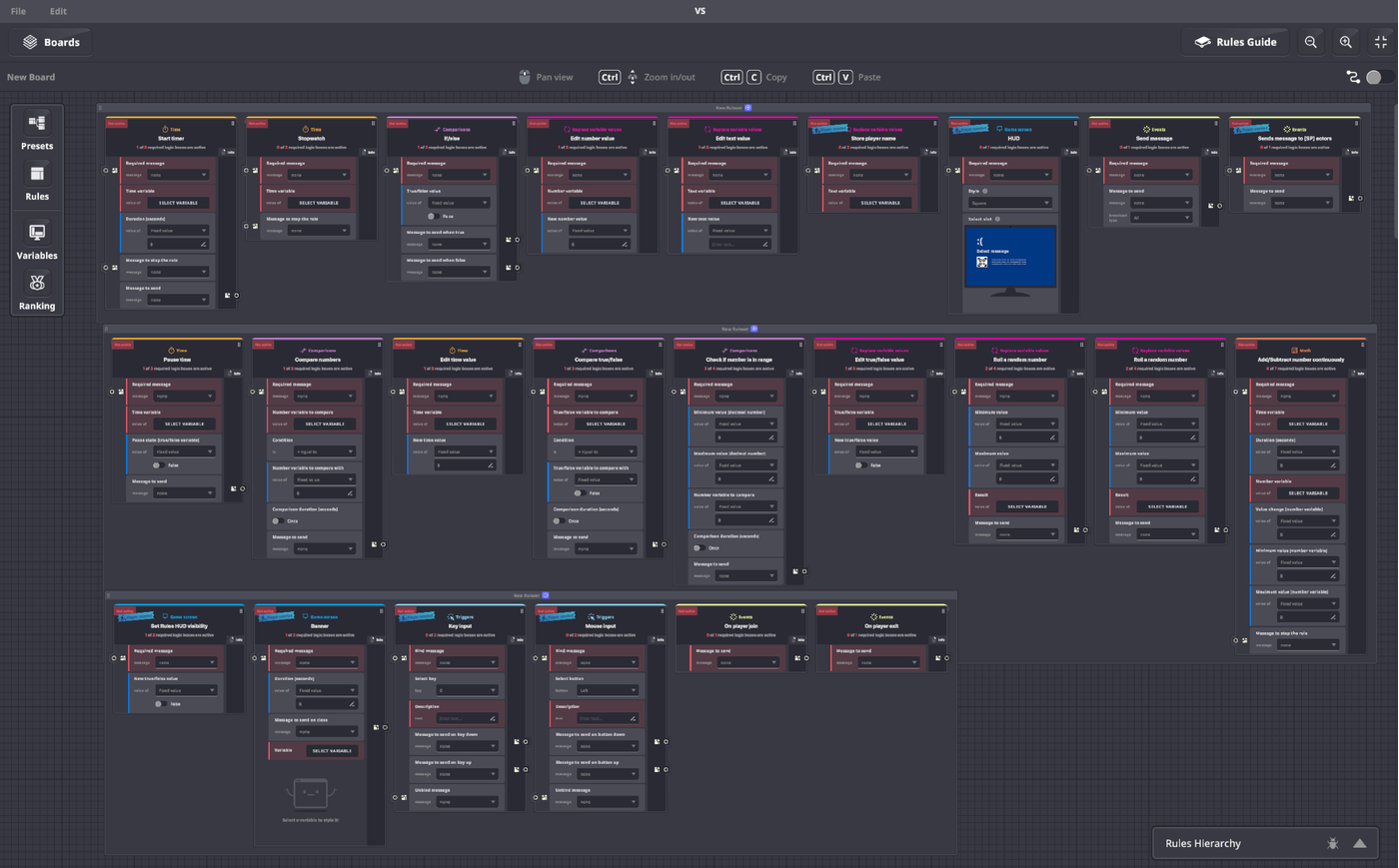Open the Required message dropdown in Start timer
1399x868 pixels.
click(x=178, y=175)
